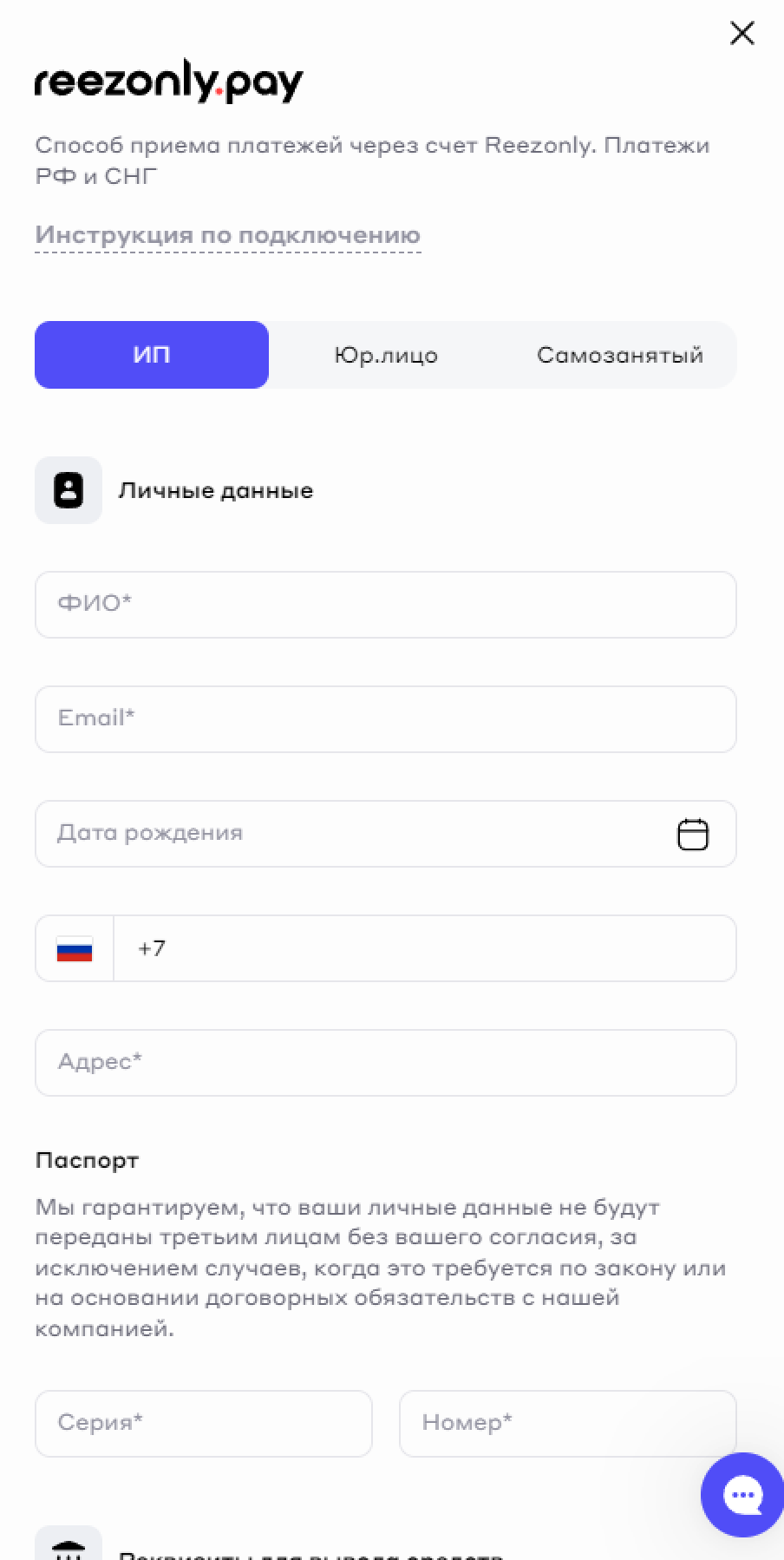Click the personal data section icon
This screenshot has height=1560, width=784.
point(69,490)
